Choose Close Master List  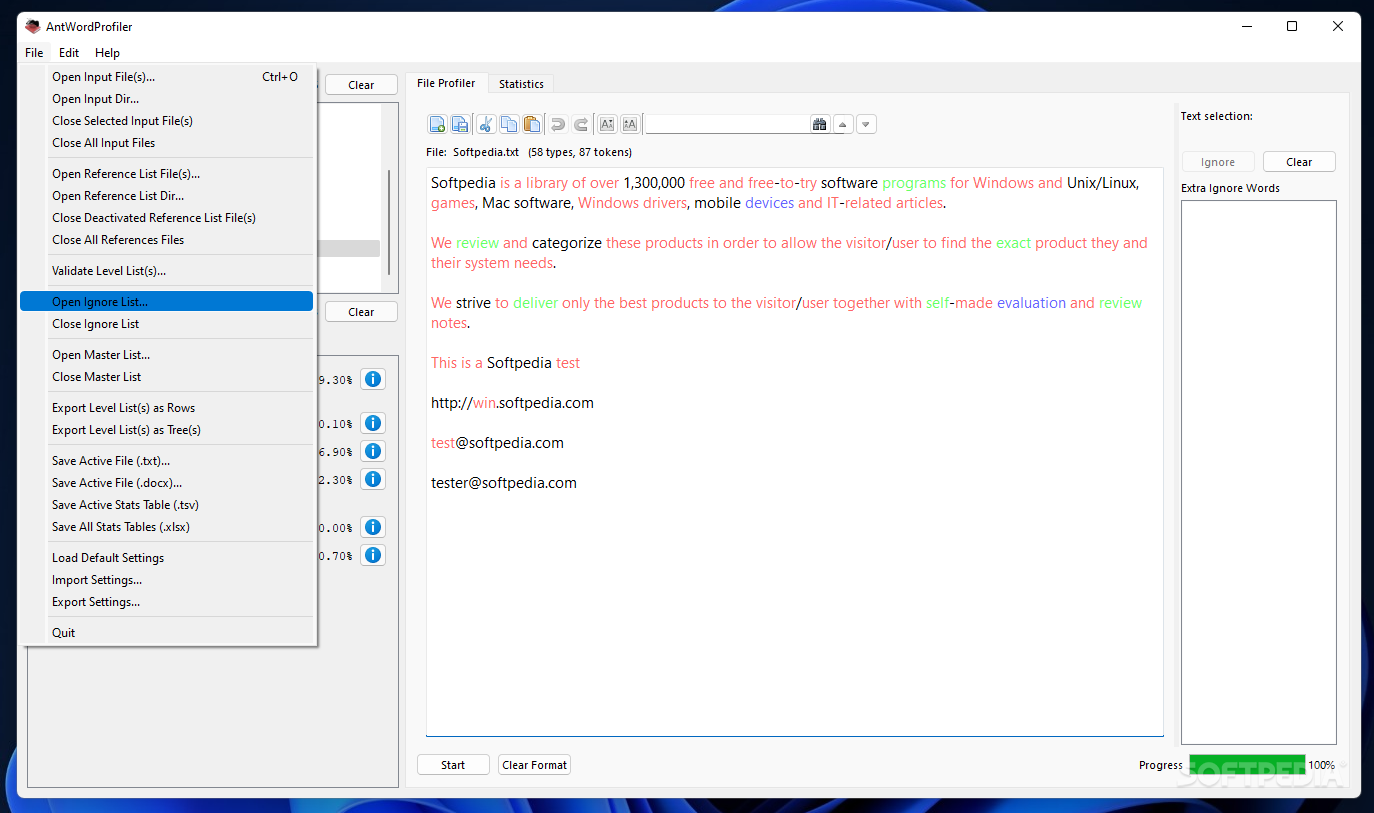[x=166, y=377]
